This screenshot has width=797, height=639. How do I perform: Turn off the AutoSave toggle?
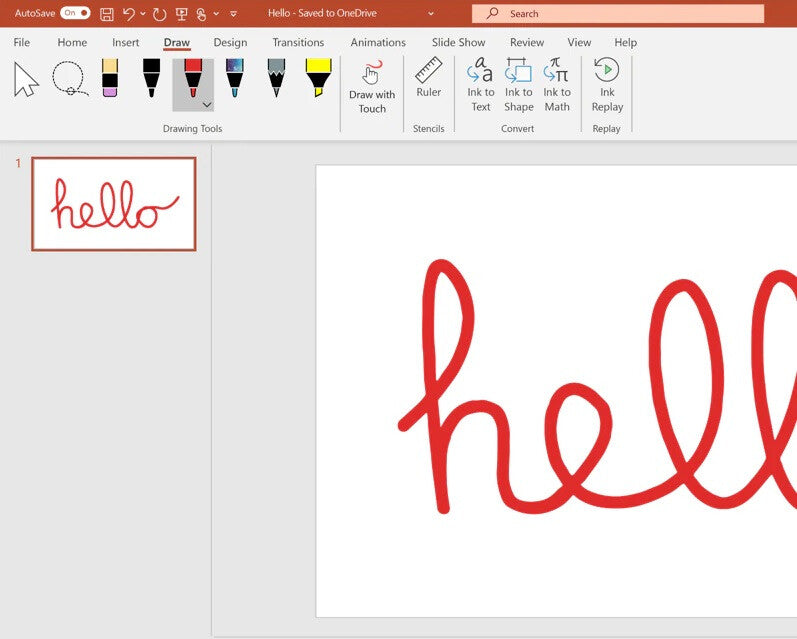pyautogui.click(x=75, y=13)
